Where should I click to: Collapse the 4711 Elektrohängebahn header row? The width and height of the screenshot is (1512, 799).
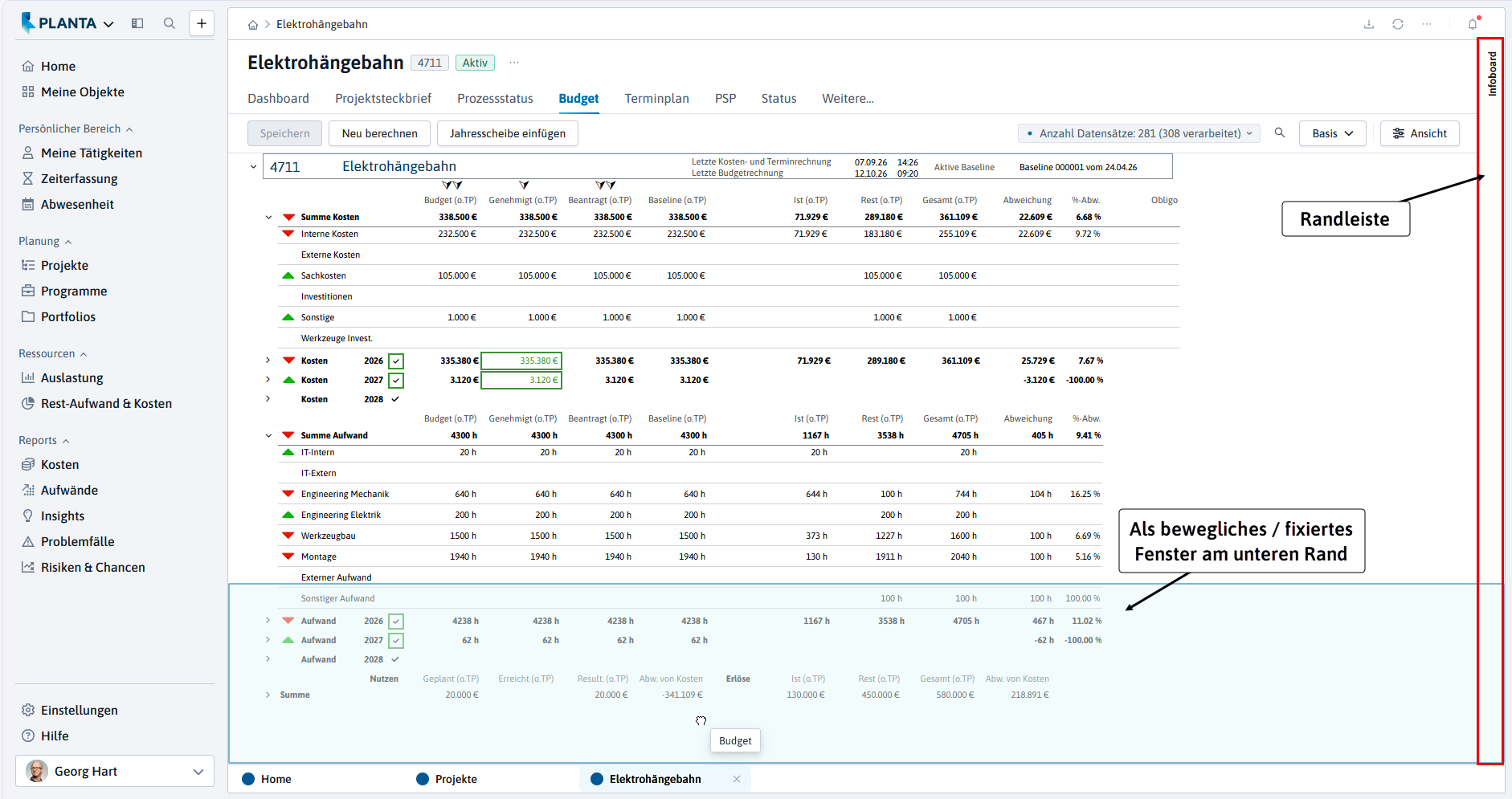pyautogui.click(x=253, y=167)
